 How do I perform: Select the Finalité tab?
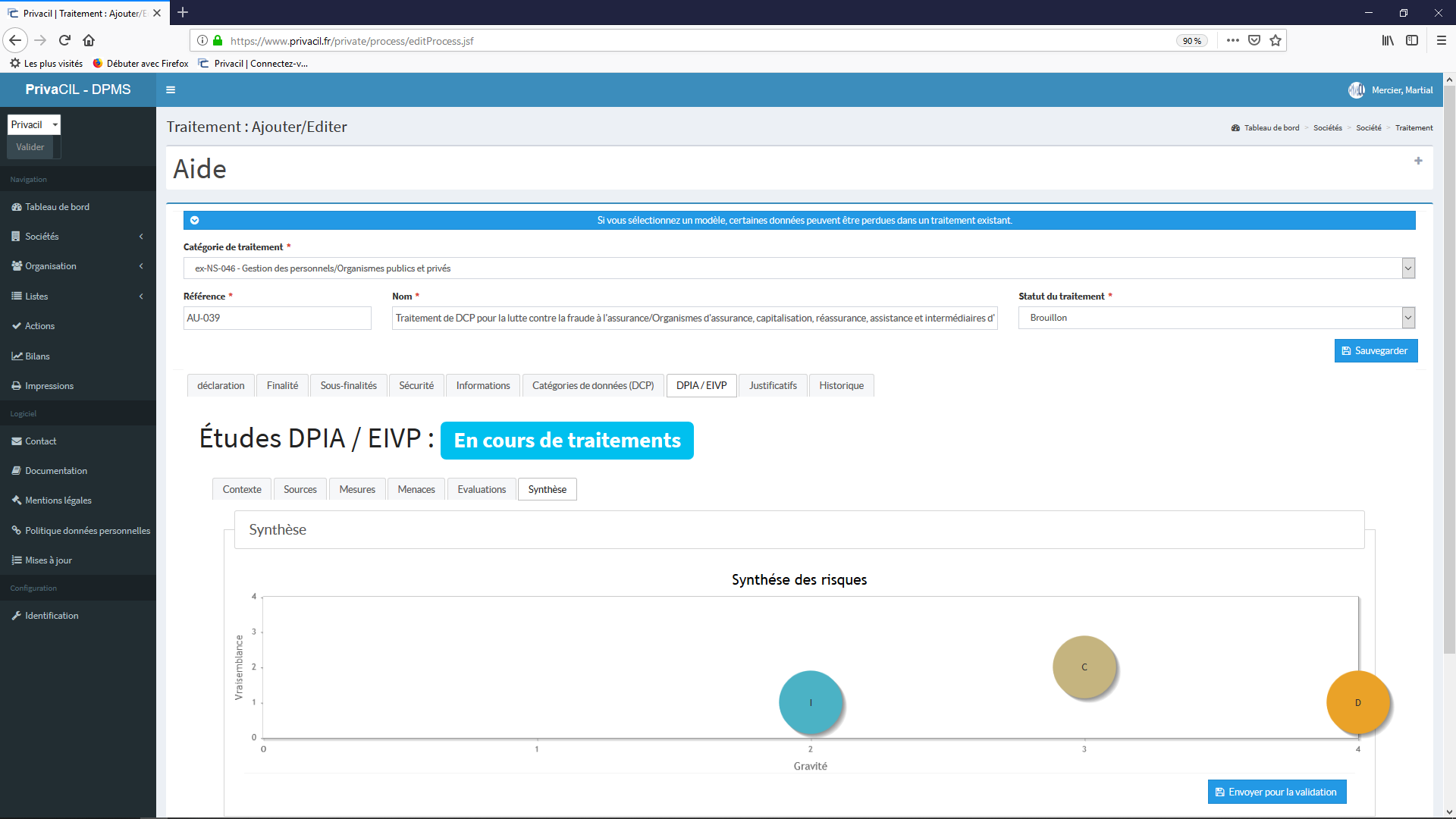282,385
